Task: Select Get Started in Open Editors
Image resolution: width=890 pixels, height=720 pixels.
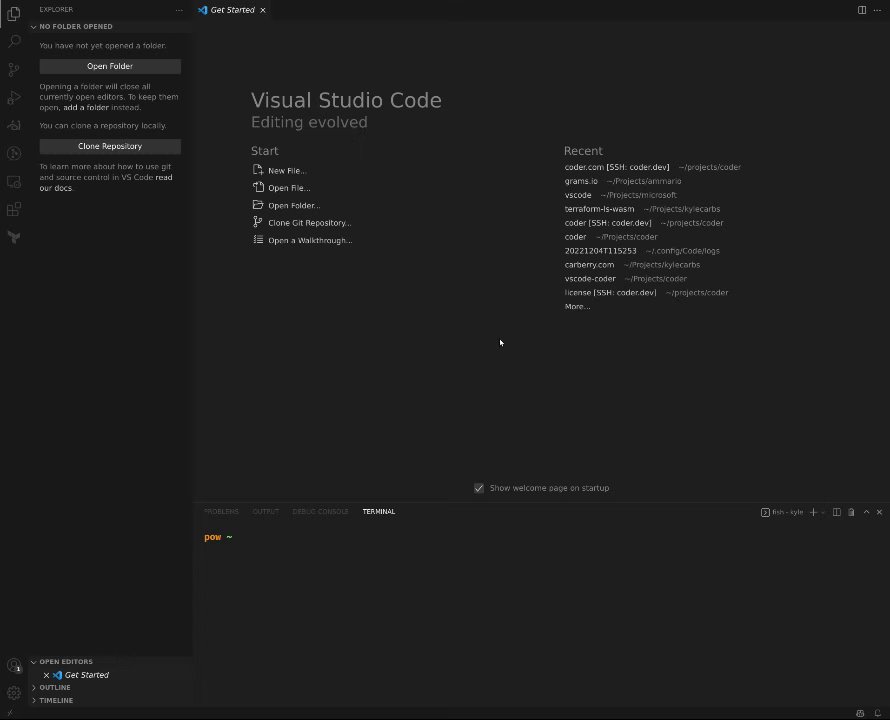Action: pos(86,675)
